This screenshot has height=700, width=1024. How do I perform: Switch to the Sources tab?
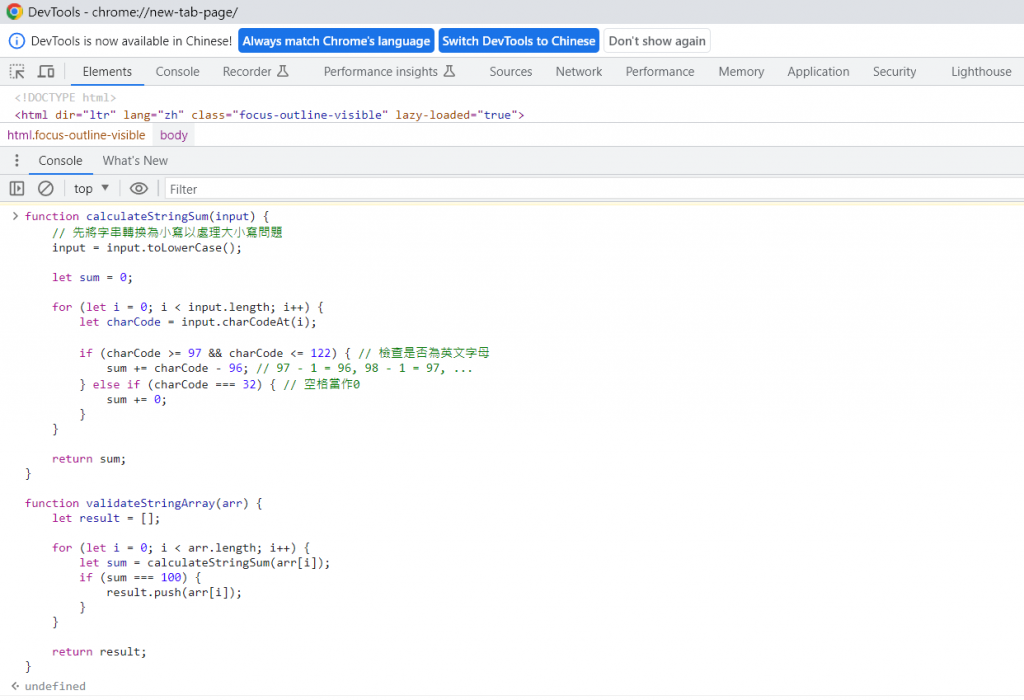[x=511, y=71]
